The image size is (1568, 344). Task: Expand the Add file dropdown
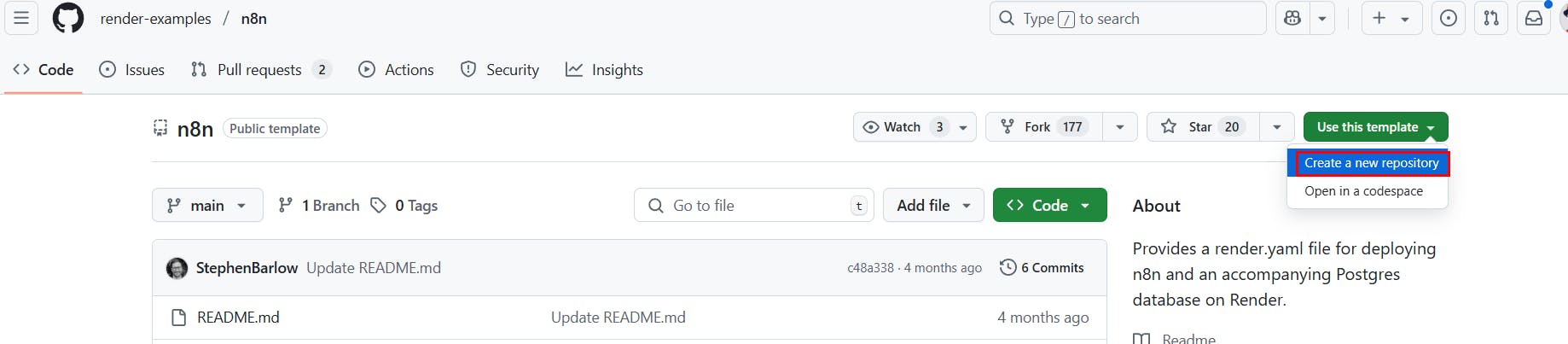(933, 205)
